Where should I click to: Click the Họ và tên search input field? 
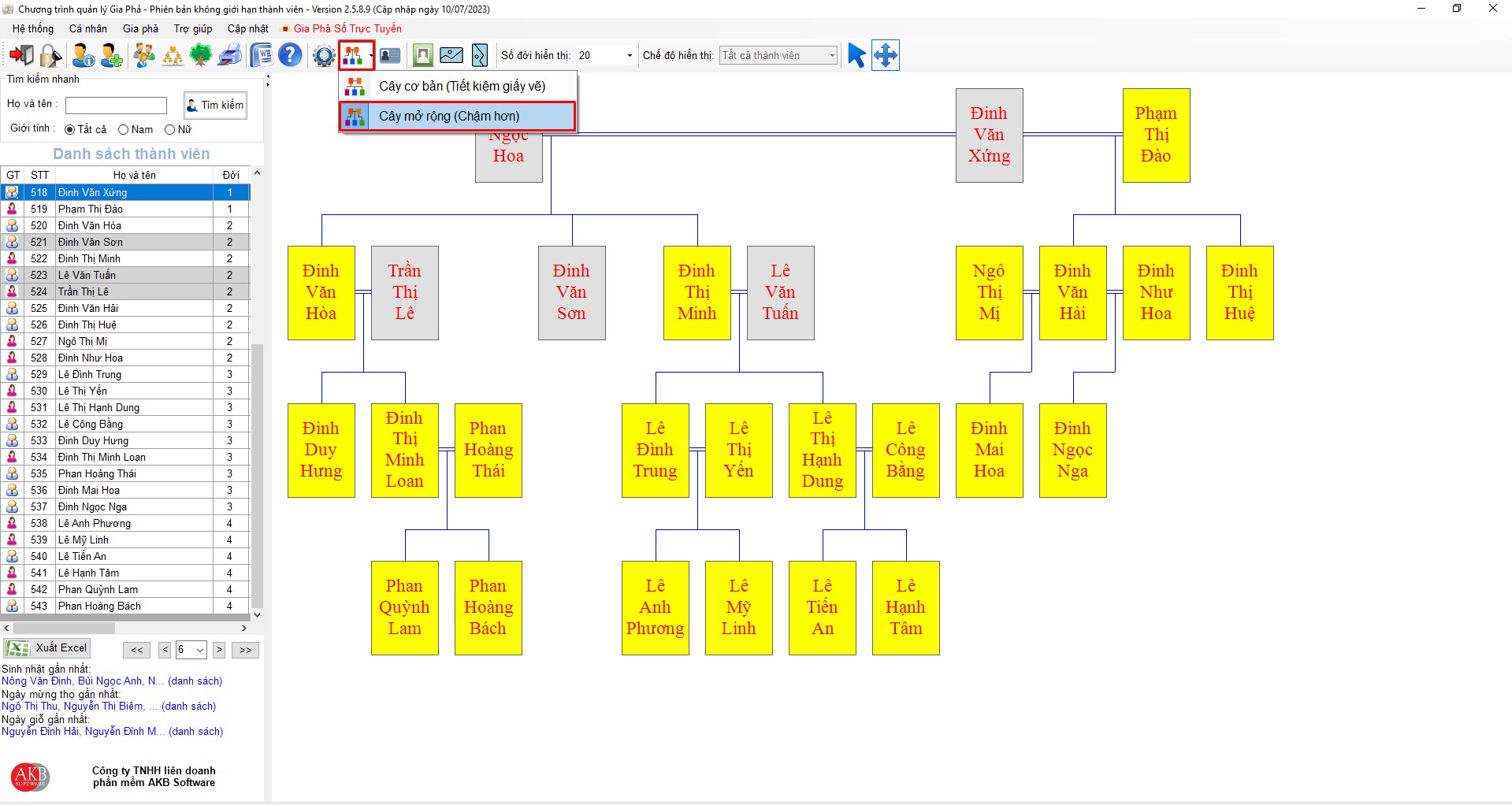point(116,106)
